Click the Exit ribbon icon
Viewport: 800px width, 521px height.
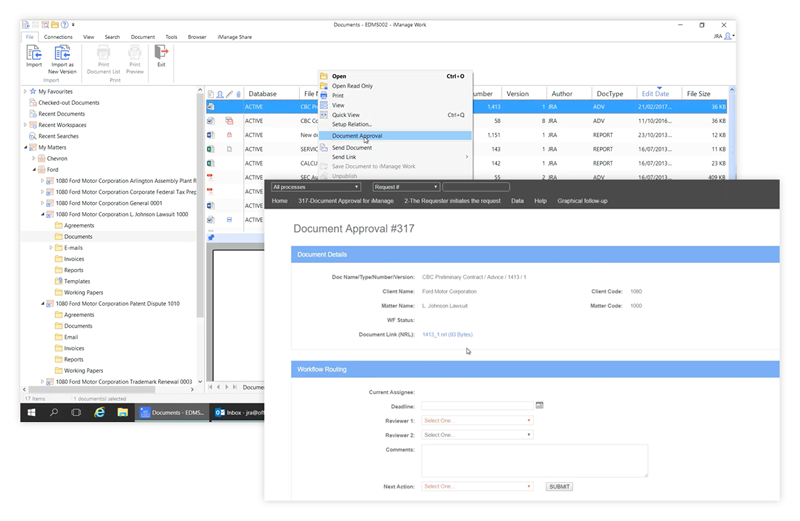[x=161, y=53]
